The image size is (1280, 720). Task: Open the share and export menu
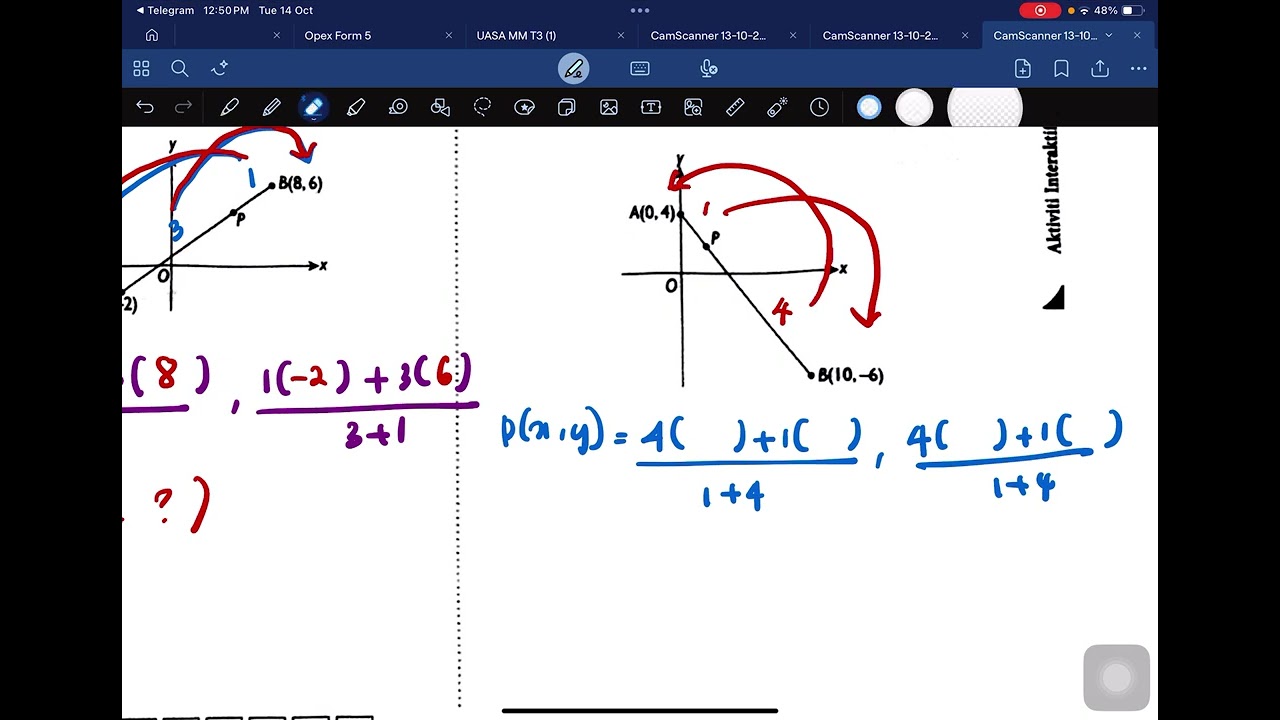pyautogui.click(x=1100, y=68)
